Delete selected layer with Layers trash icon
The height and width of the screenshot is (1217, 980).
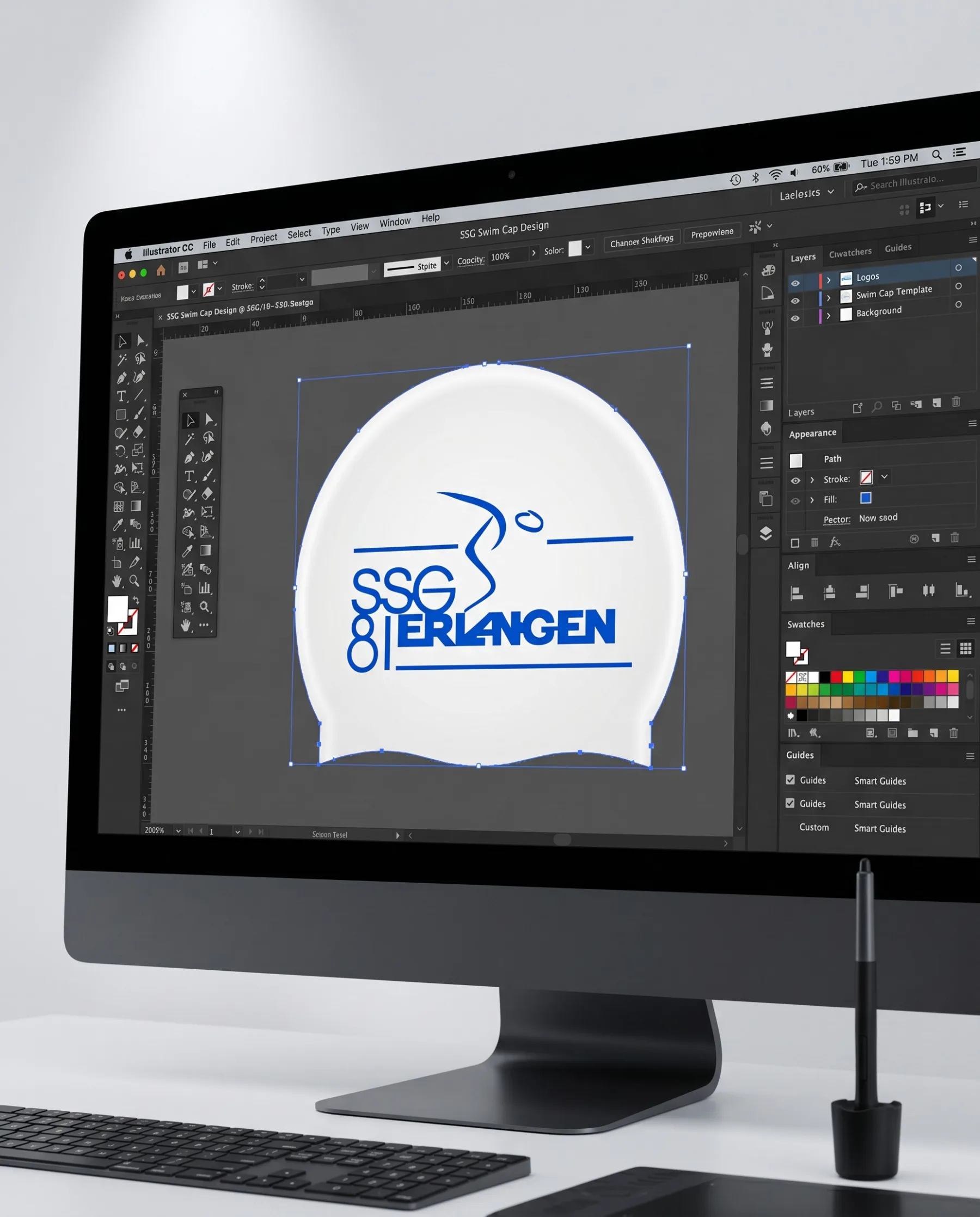point(955,401)
